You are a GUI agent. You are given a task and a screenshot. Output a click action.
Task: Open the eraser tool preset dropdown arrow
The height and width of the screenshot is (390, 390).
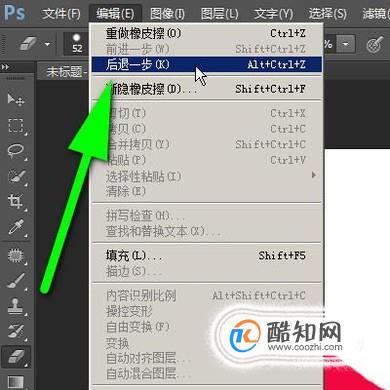coord(47,44)
